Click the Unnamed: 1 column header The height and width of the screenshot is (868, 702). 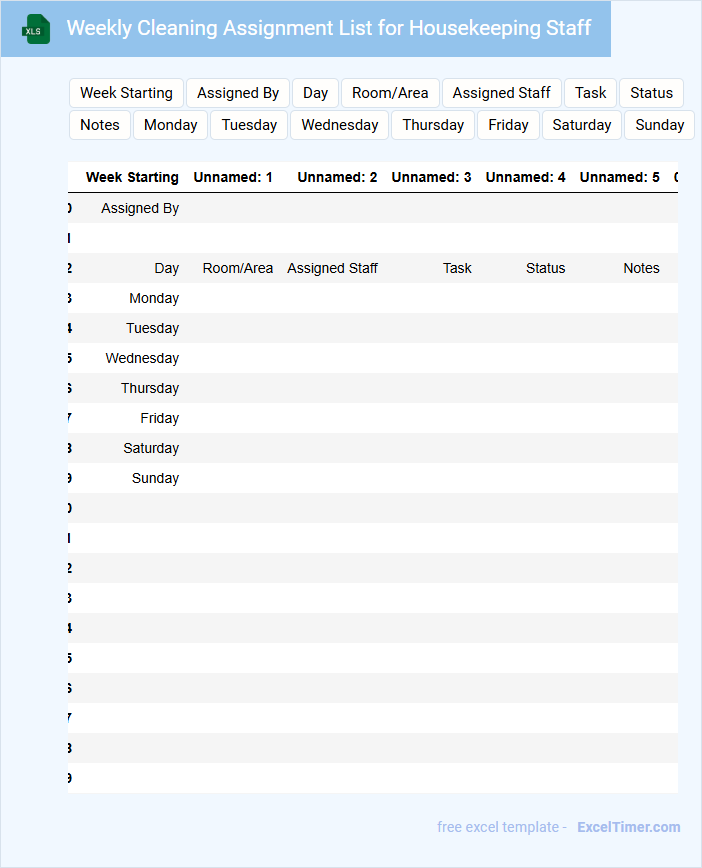(x=233, y=177)
